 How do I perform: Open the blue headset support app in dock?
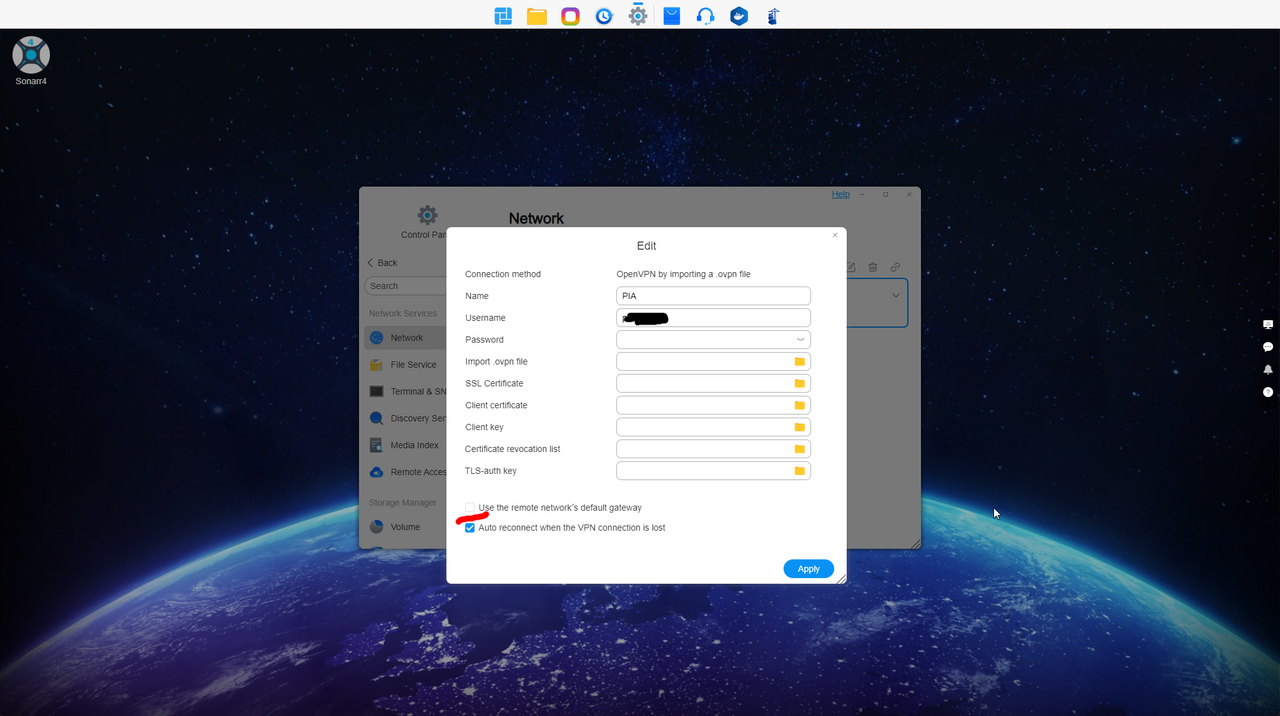point(705,16)
